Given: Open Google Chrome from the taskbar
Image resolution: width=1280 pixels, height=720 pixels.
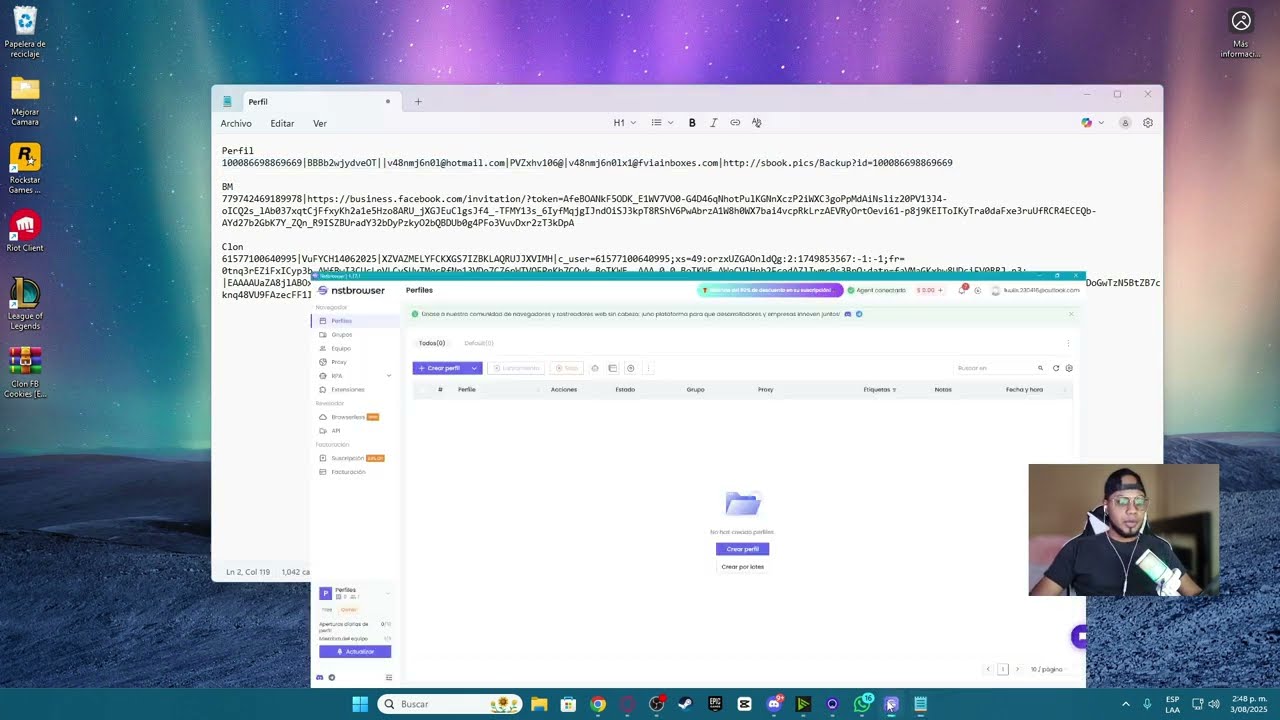Looking at the screenshot, I should (x=598, y=704).
